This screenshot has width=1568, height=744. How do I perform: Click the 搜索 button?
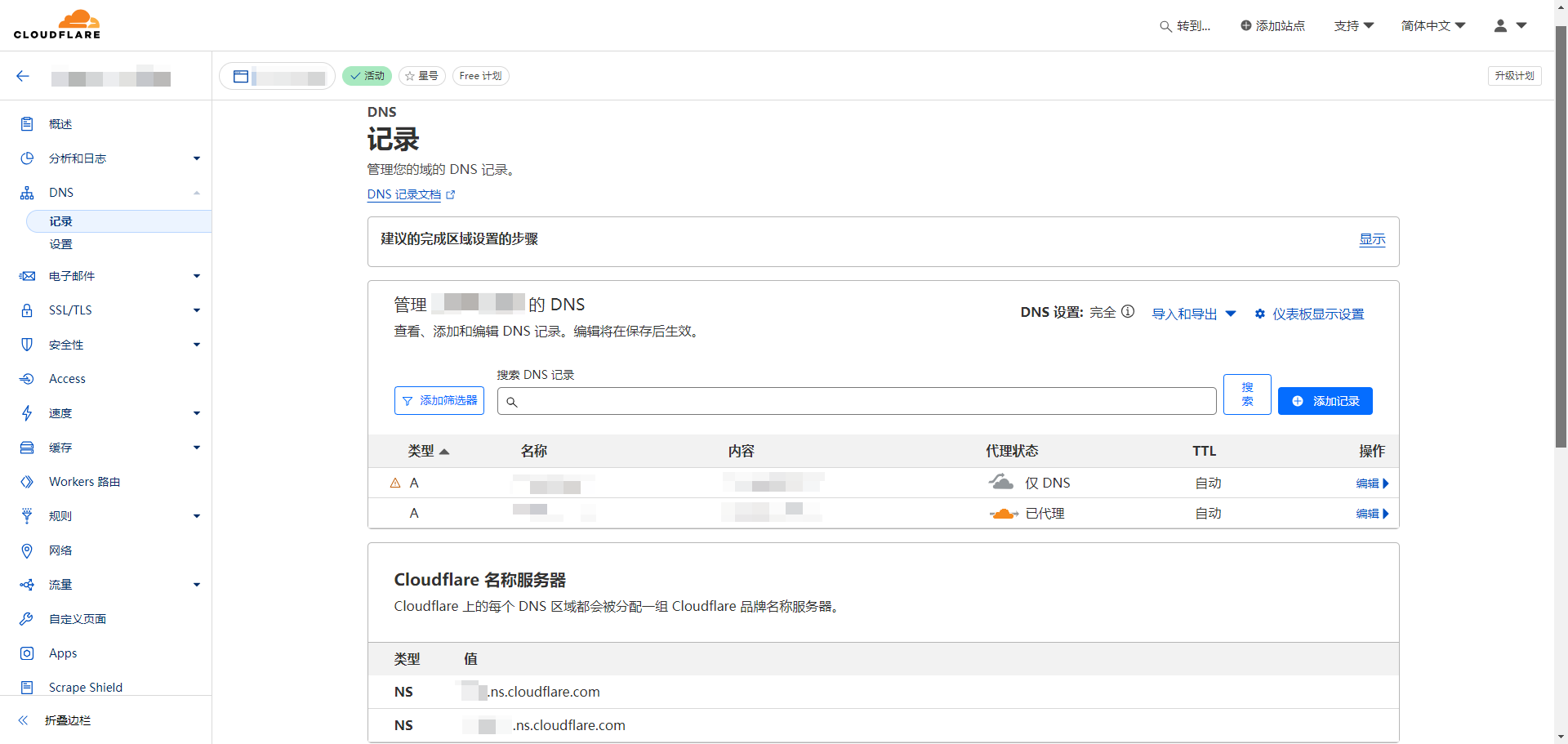tap(1247, 394)
